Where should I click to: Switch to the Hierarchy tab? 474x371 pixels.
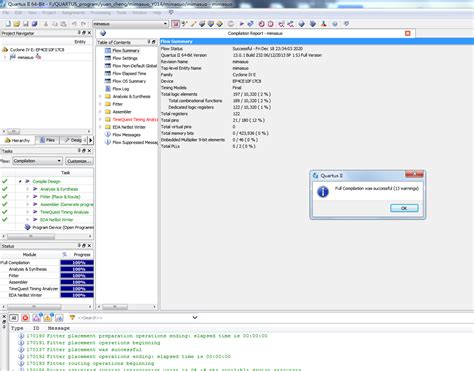[17, 140]
